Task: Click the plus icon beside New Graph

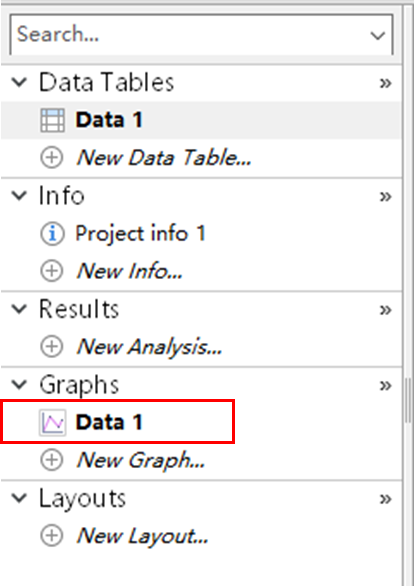Action: 52,460
